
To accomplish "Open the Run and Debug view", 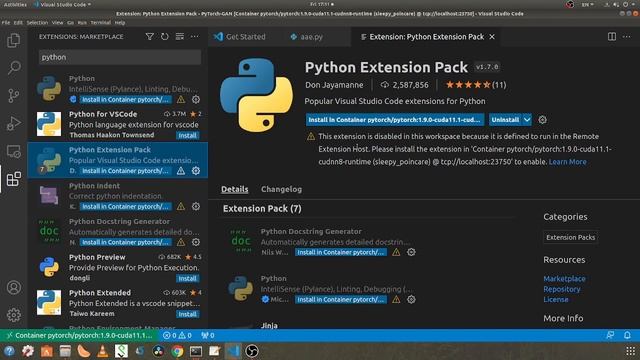I will click(13, 123).
